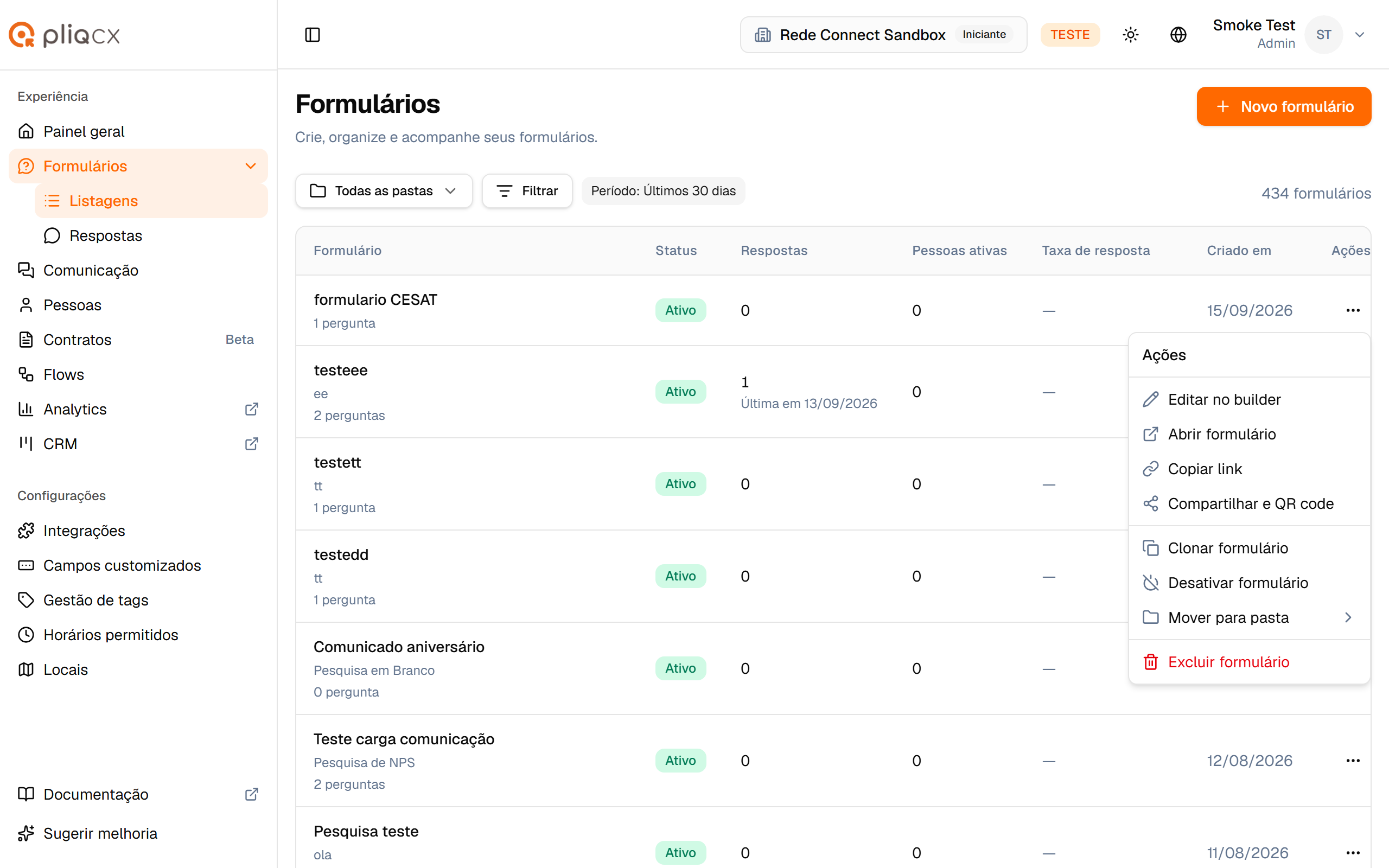Open Contratos Beta section

coord(138,340)
